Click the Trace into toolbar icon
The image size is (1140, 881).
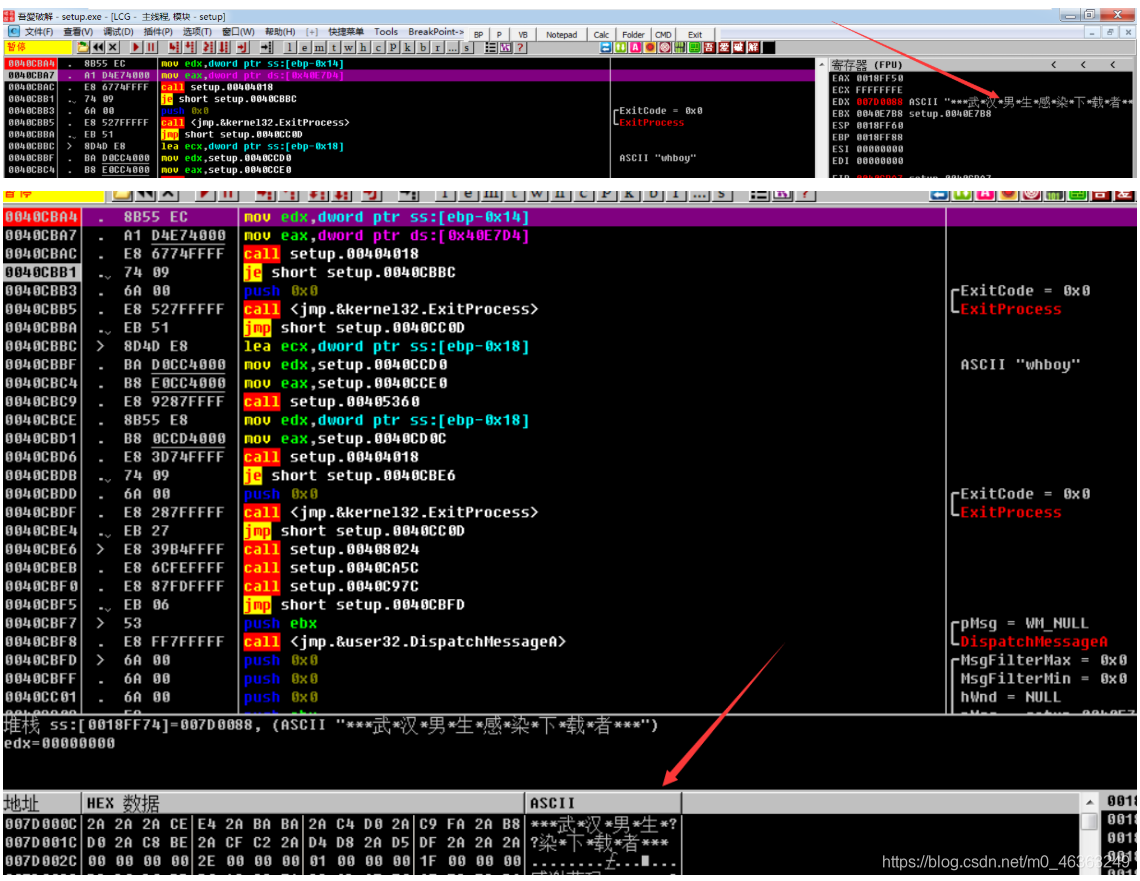[x=208, y=47]
